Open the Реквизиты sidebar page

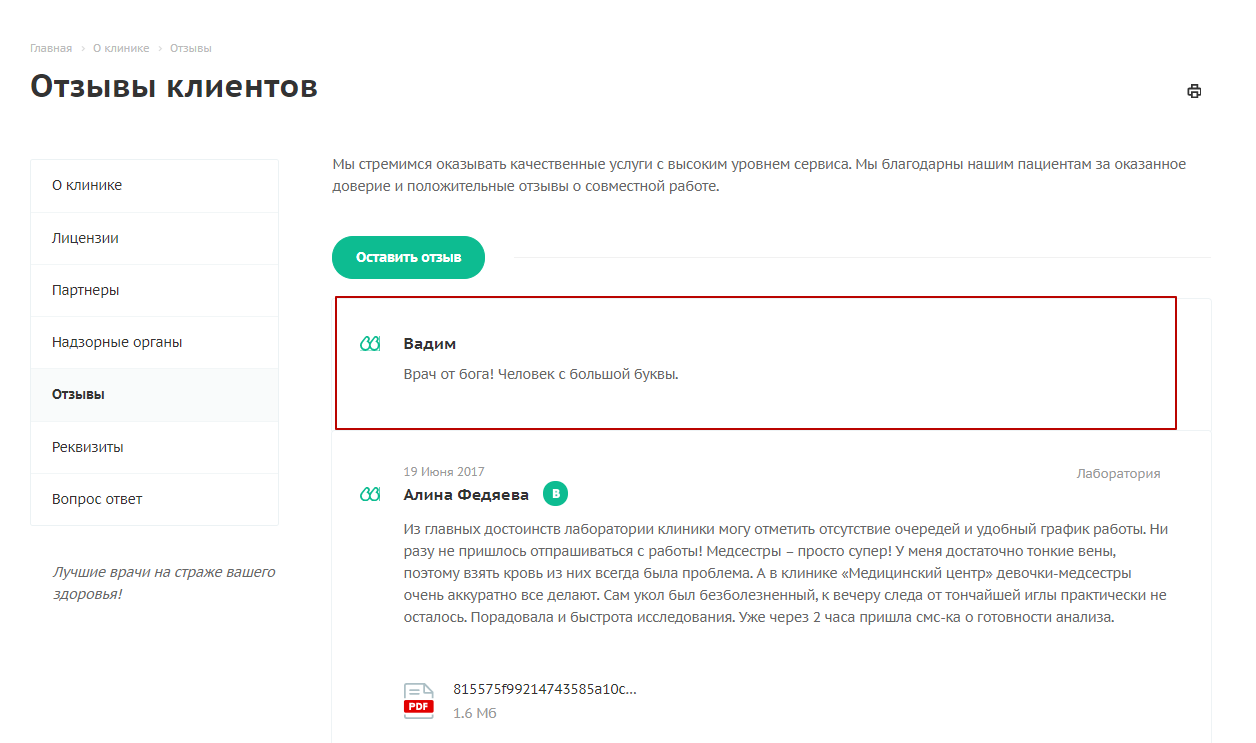point(154,447)
